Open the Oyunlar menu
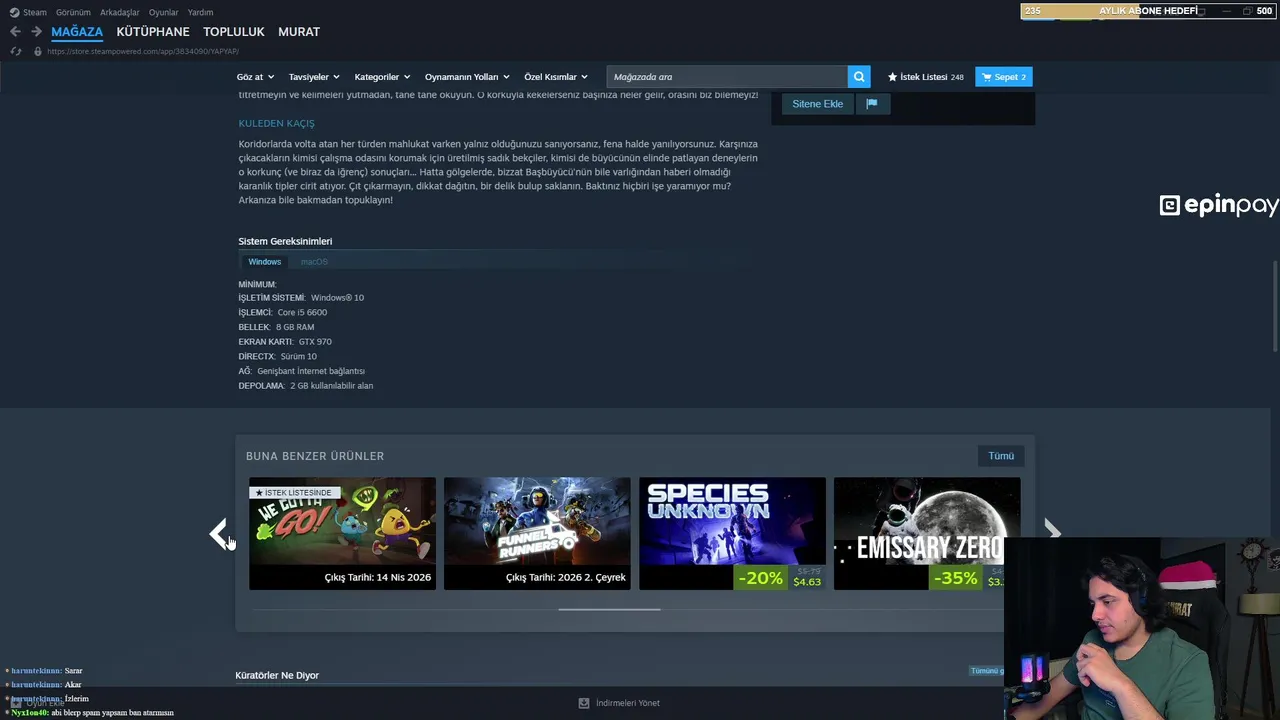Viewport: 1280px width, 720px height. point(163,12)
